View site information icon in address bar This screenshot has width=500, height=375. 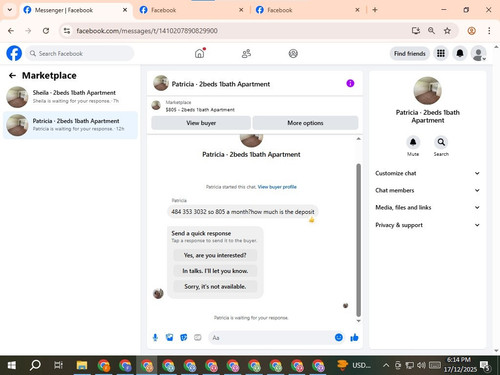click(67, 31)
